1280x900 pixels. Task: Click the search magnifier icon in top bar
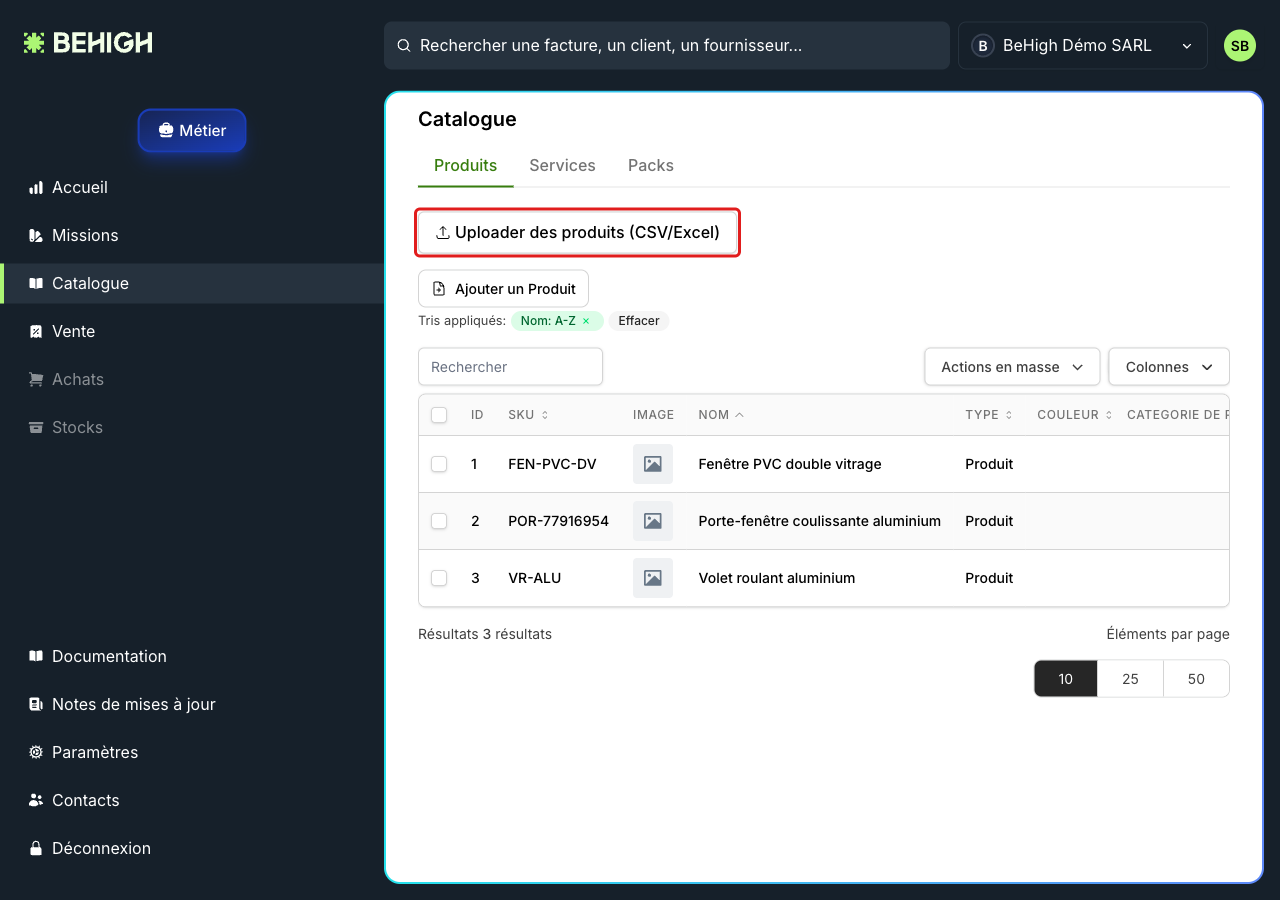click(404, 46)
